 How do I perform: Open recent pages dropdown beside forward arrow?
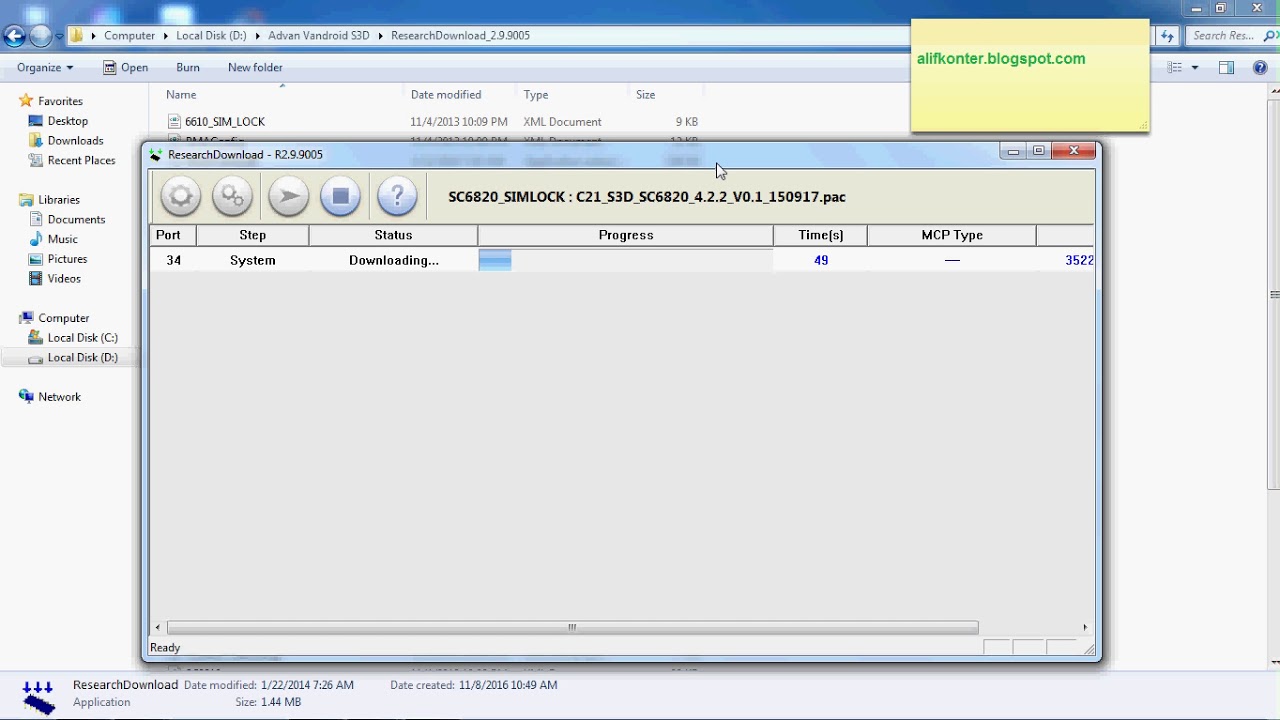(59, 37)
